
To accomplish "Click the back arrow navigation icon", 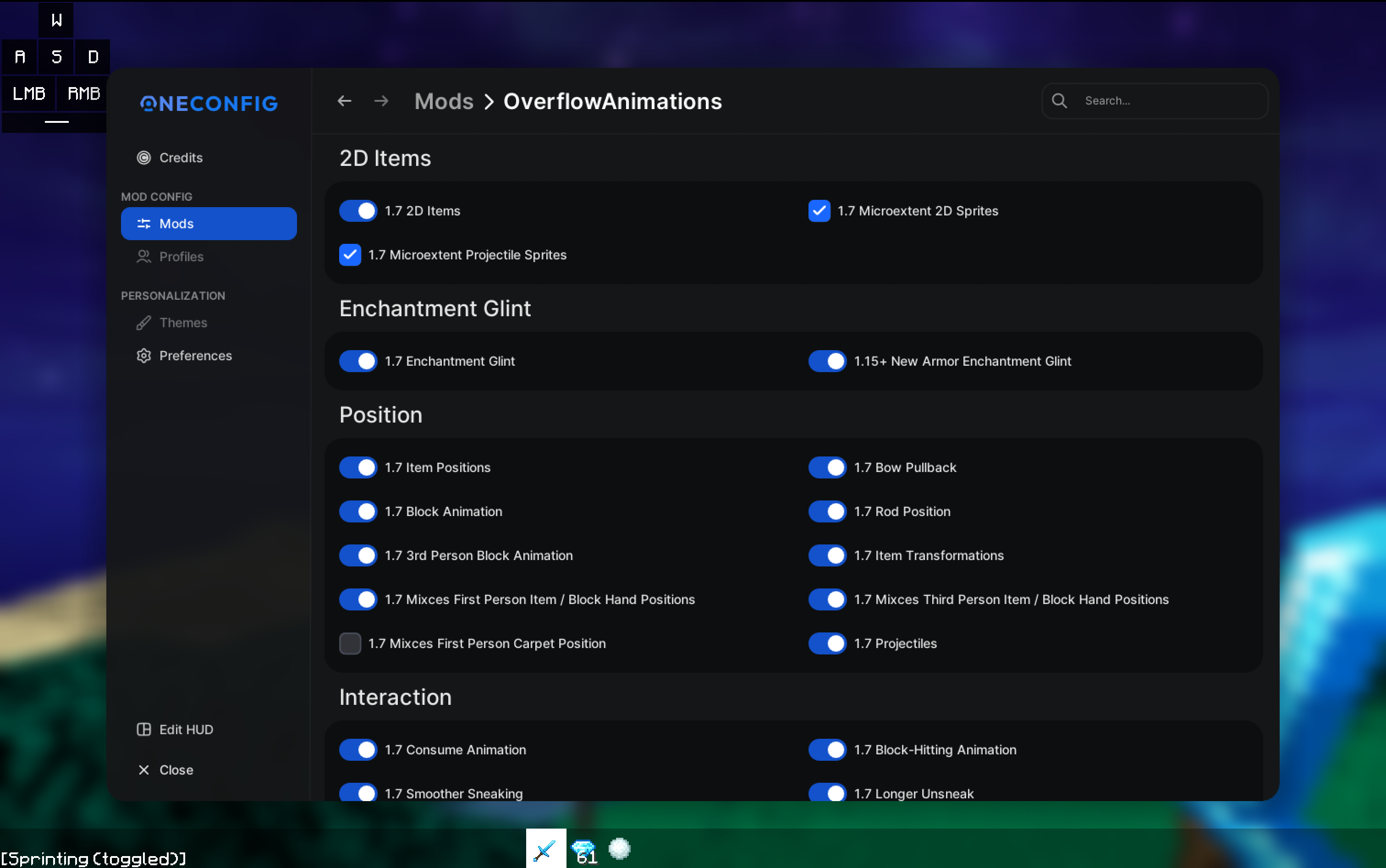I will click(x=344, y=101).
